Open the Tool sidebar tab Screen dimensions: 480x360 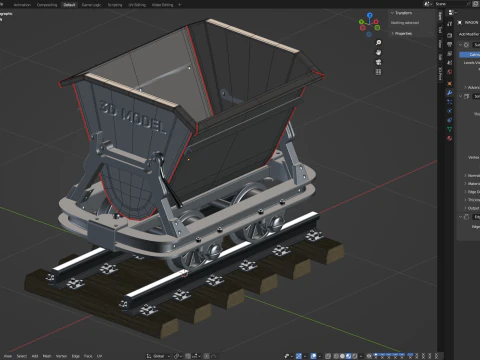(440, 30)
